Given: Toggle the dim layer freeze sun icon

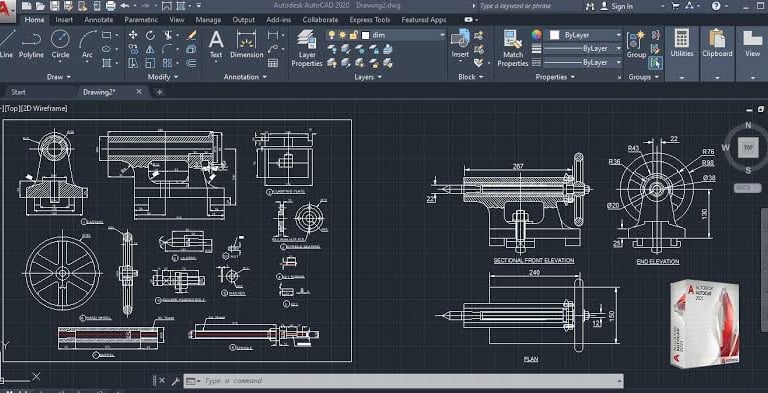Looking at the screenshot, I should (x=342, y=35).
